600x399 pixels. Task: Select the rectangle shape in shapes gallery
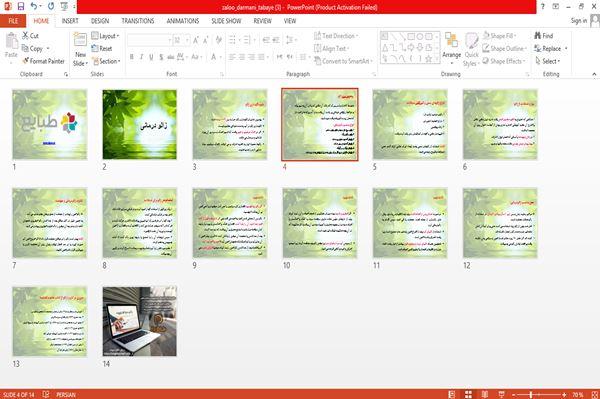[411, 37]
